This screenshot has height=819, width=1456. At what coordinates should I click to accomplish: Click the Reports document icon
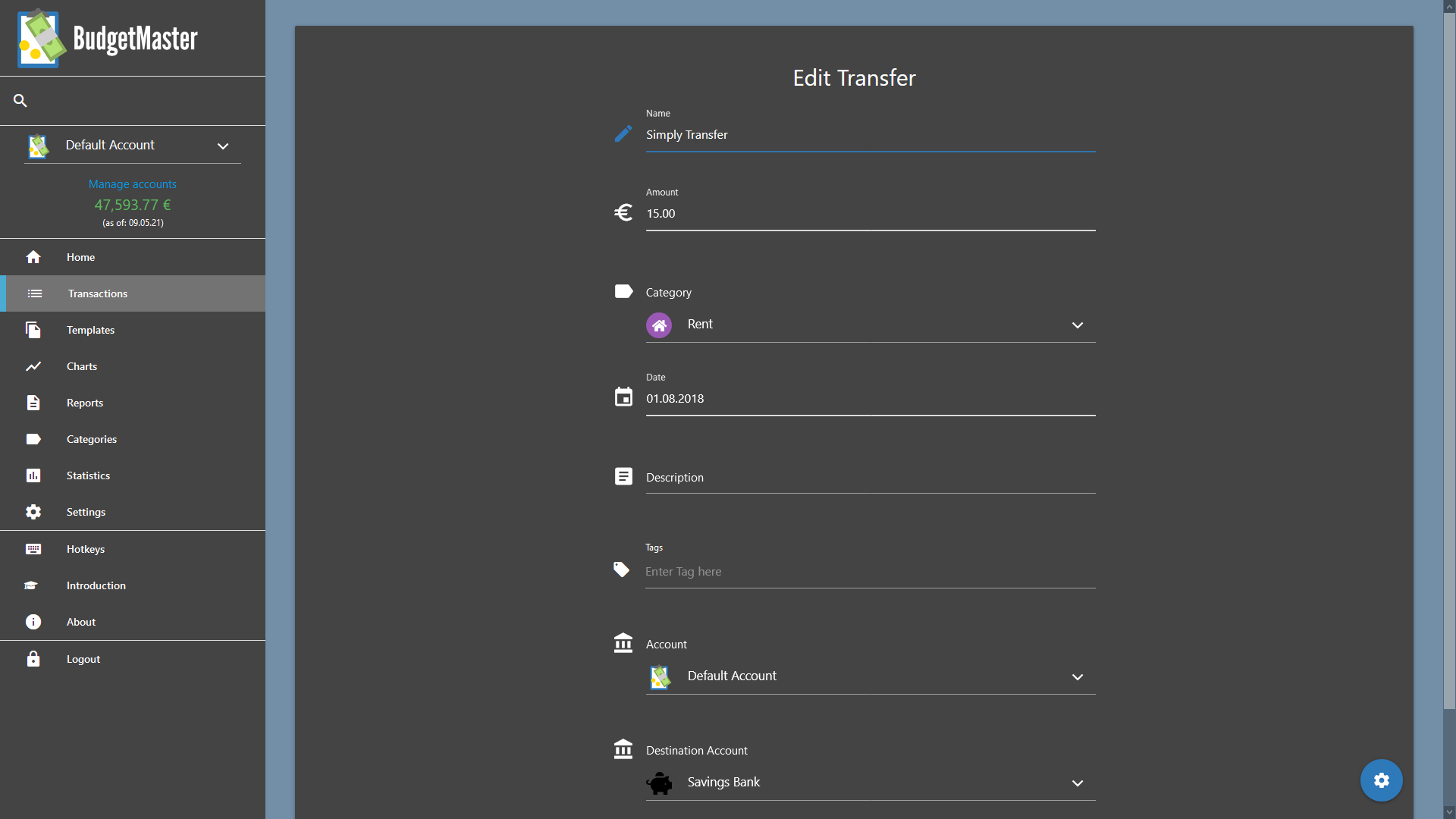(33, 403)
